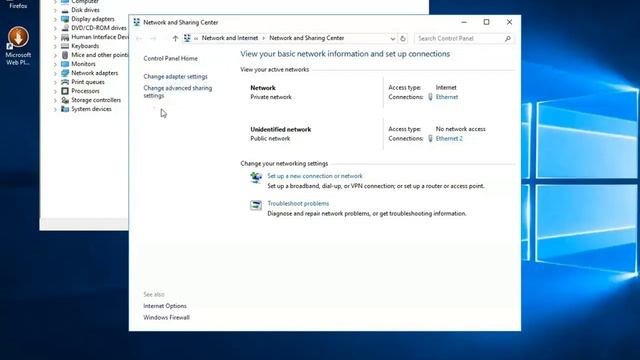Click Set up a new connection or network
The image size is (640, 360).
315,176
